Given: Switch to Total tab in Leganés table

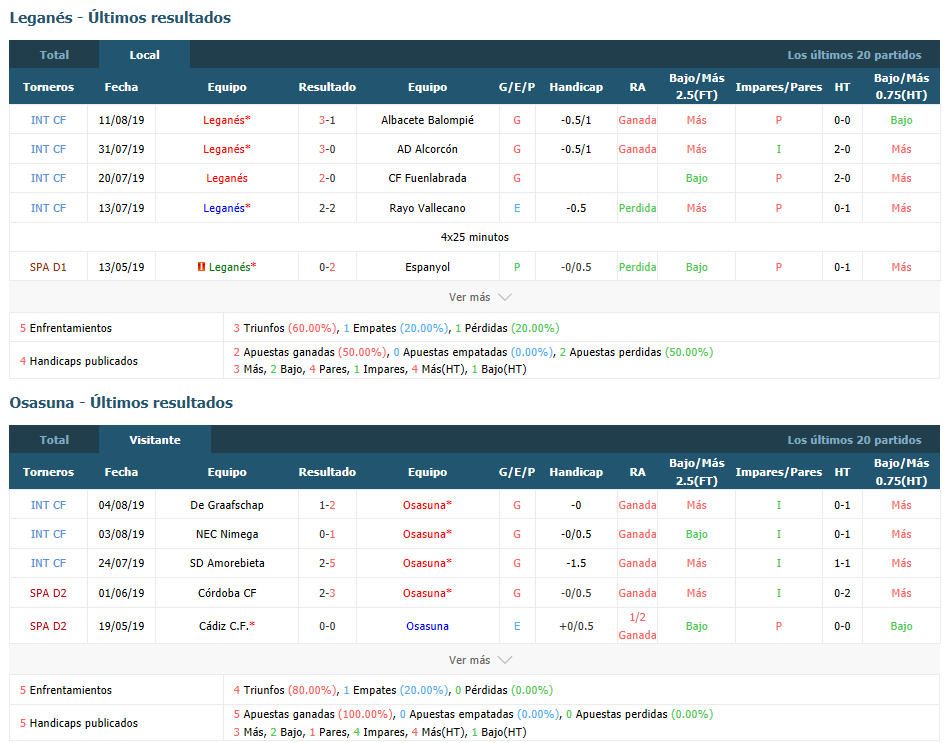Looking at the screenshot, I should click(54, 55).
